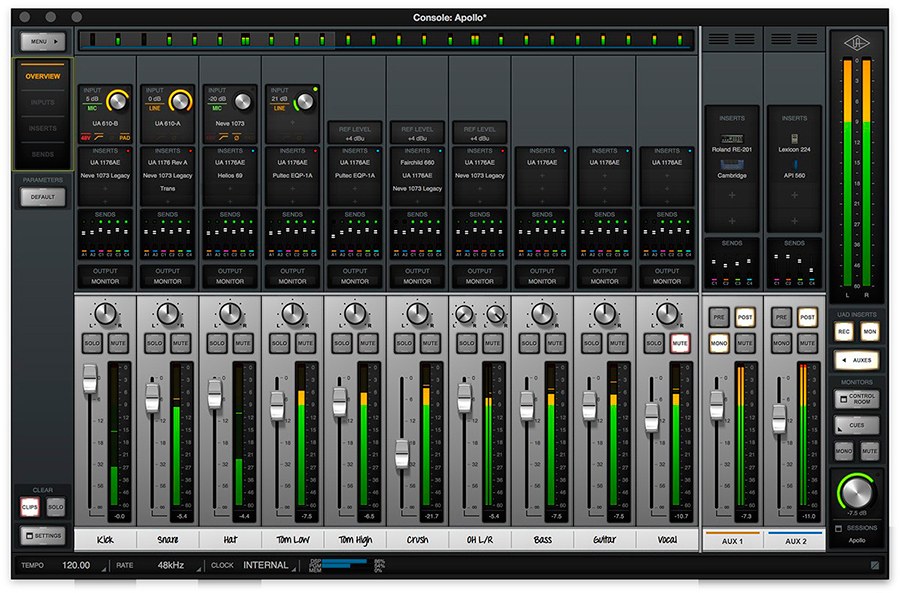The height and width of the screenshot is (593, 900).
Task: Enable PAD on the UA 610-B channel
Action: click(x=125, y=136)
